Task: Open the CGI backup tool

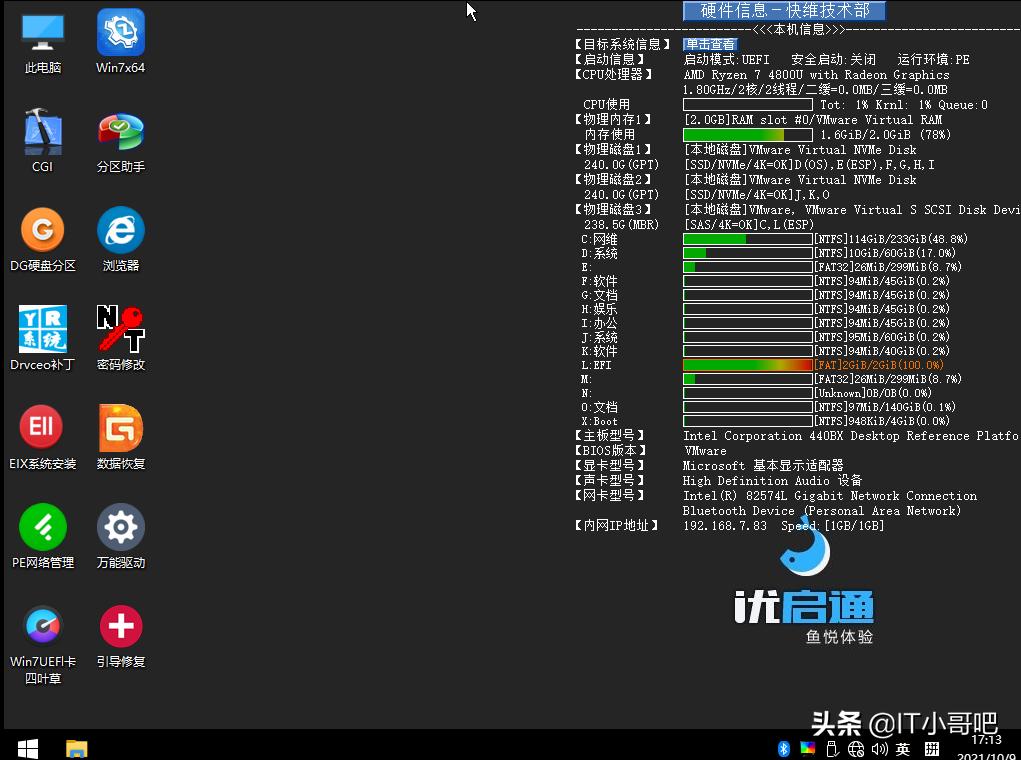Action: pos(42,130)
